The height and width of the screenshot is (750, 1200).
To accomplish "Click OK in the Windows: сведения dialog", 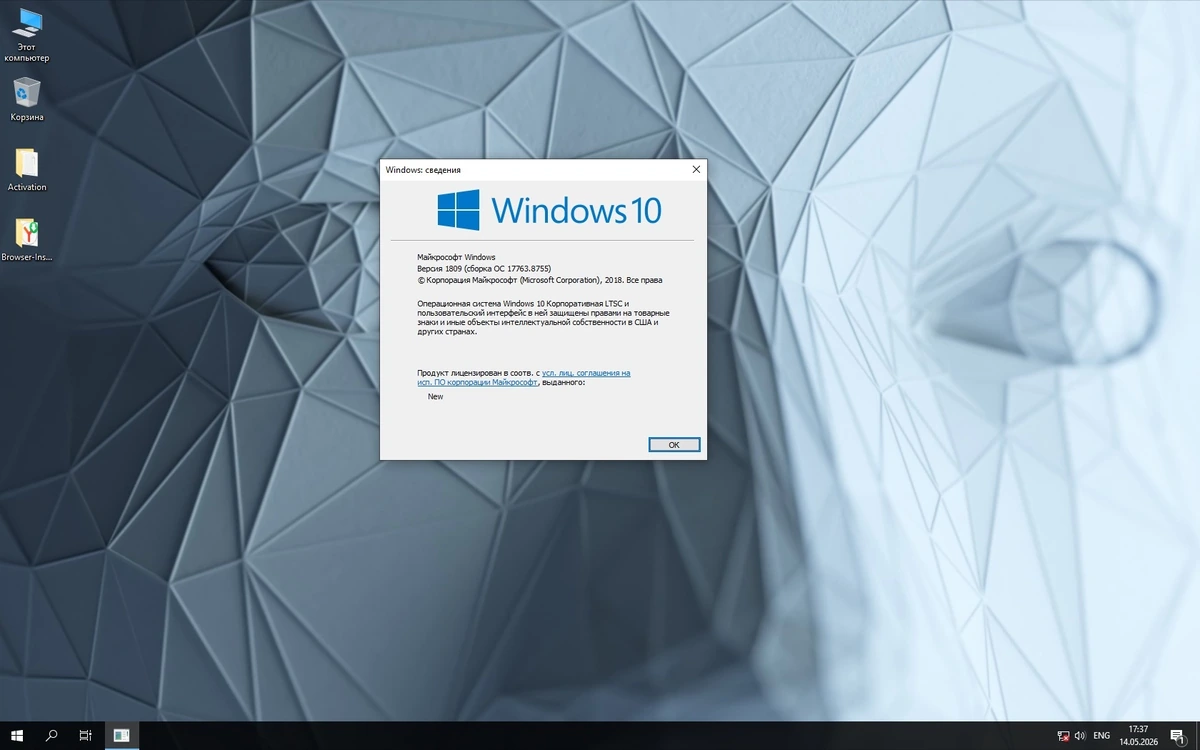I will click(x=674, y=445).
